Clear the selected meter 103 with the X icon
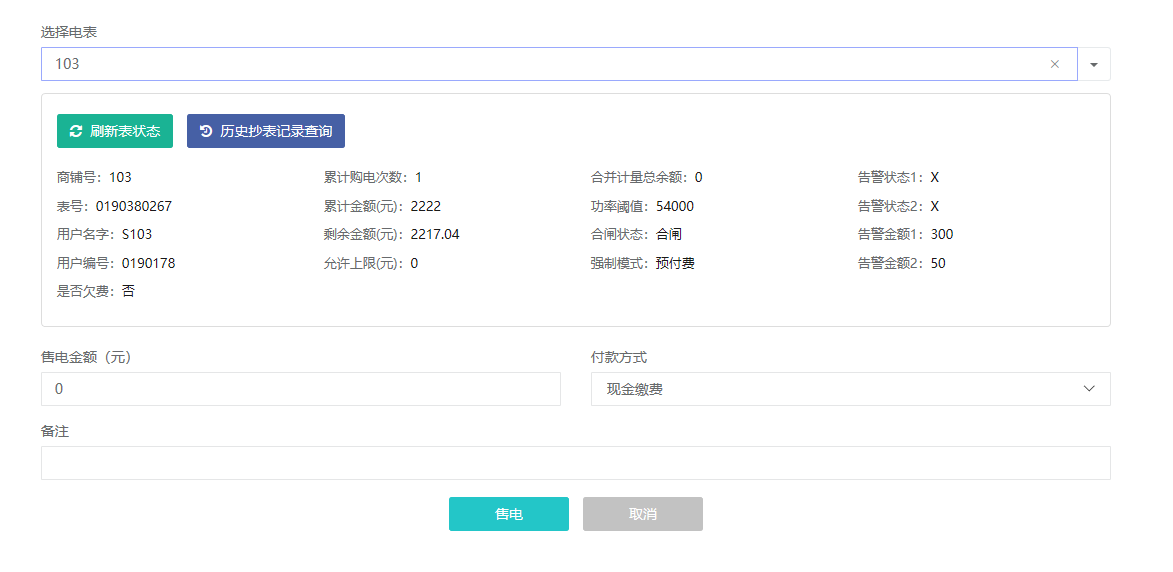1173x572 pixels. 1054,64
